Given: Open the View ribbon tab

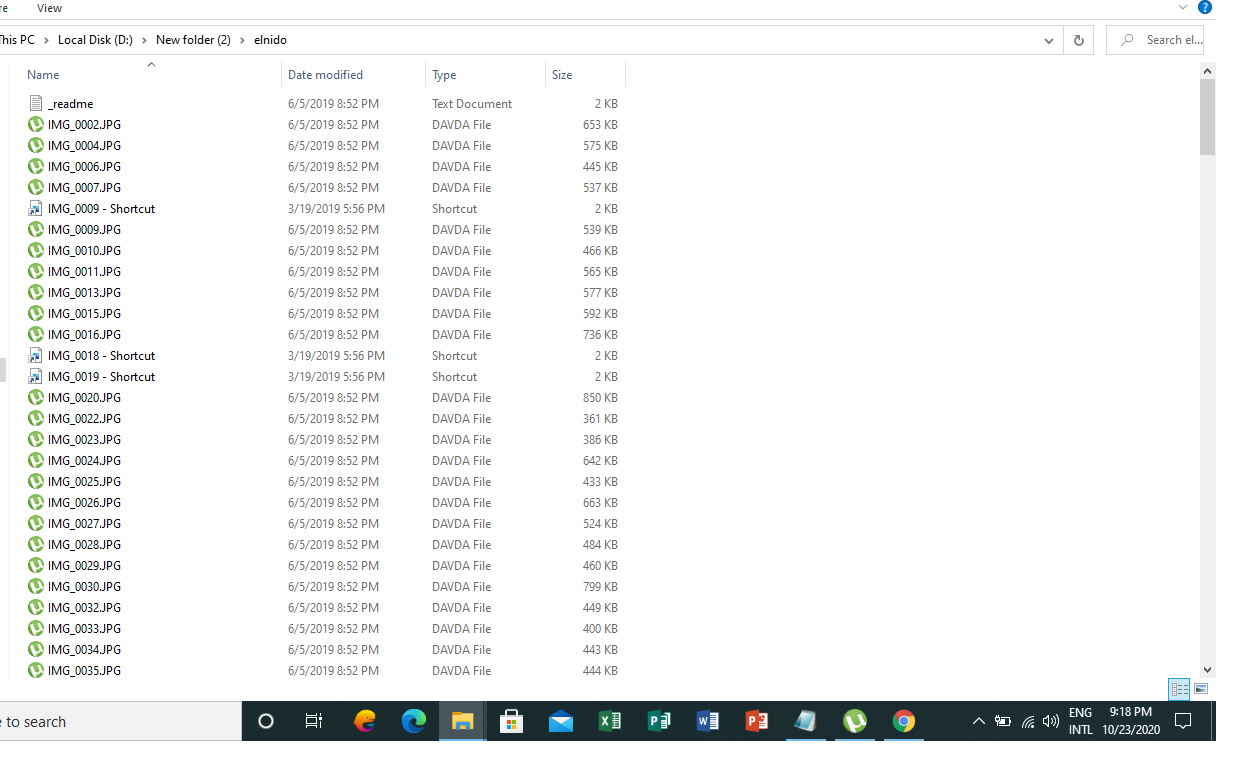Looking at the screenshot, I should tap(49, 8).
